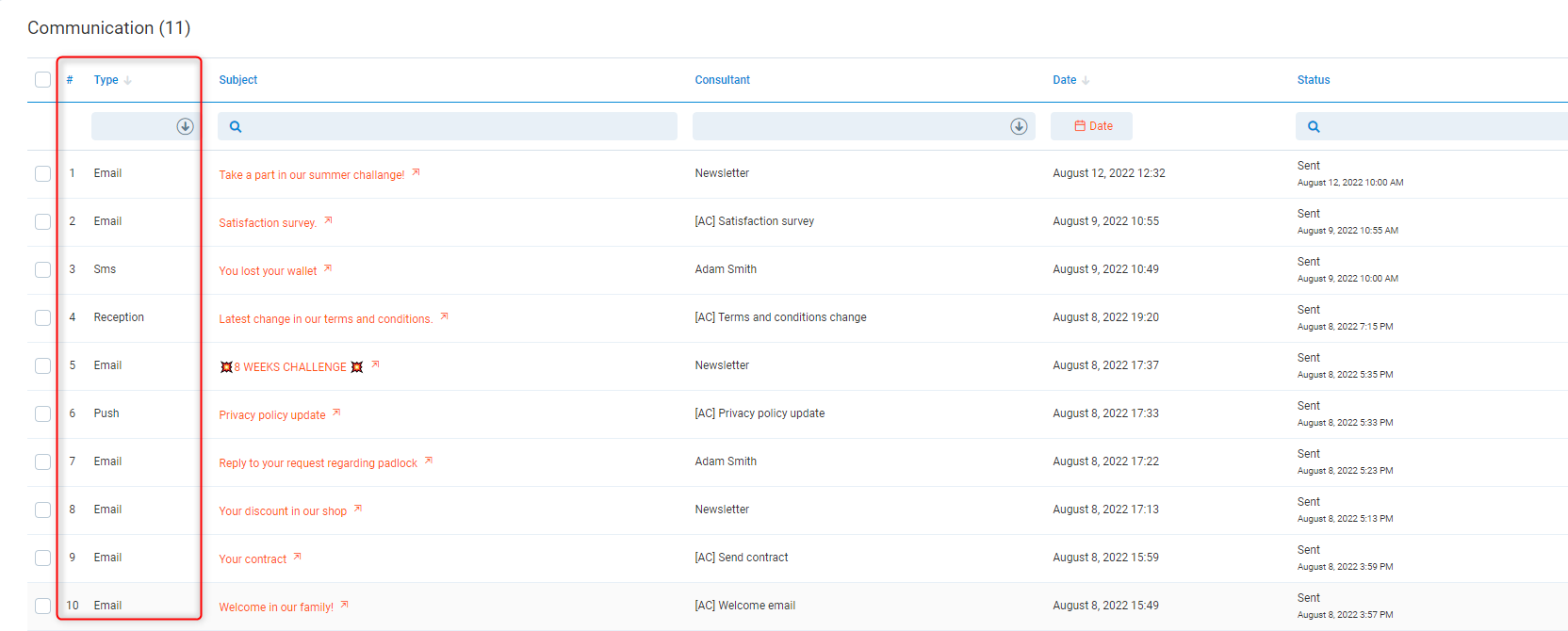Select checkbox for row 6 Push
This screenshot has width=1568, height=631.
pyautogui.click(x=43, y=413)
